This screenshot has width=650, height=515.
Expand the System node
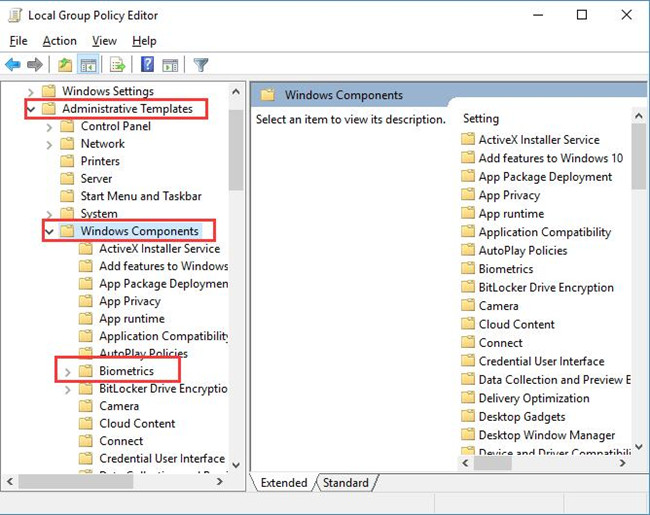[x=49, y=214]
